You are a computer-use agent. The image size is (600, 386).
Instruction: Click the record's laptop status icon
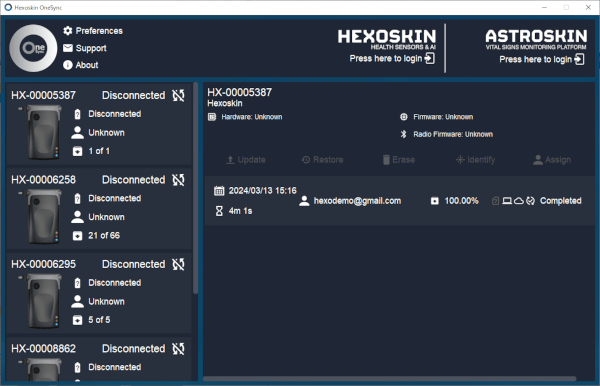507,201
